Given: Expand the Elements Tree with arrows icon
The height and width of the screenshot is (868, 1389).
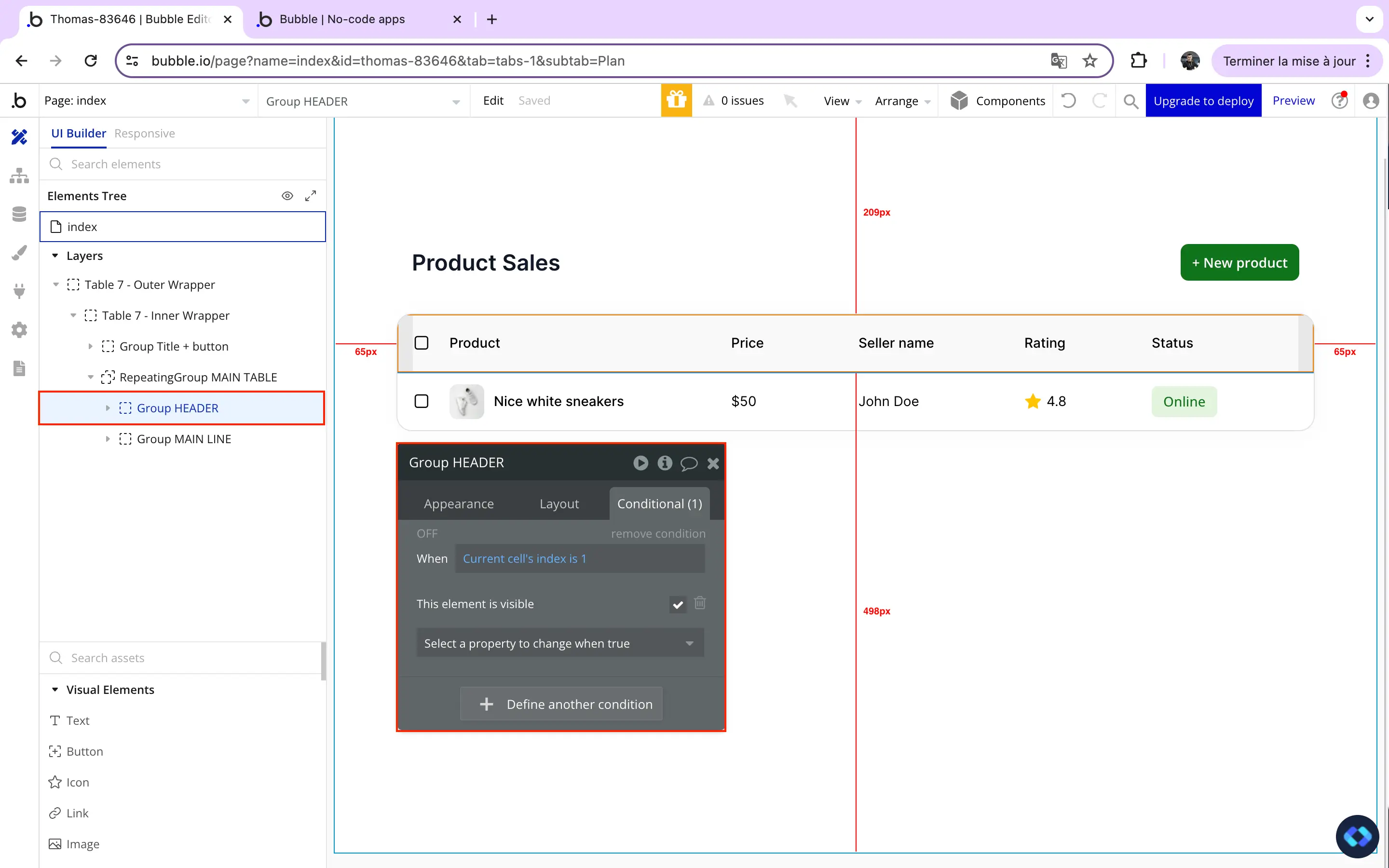Looking at the screenshot, I should [x=311, y=196].
